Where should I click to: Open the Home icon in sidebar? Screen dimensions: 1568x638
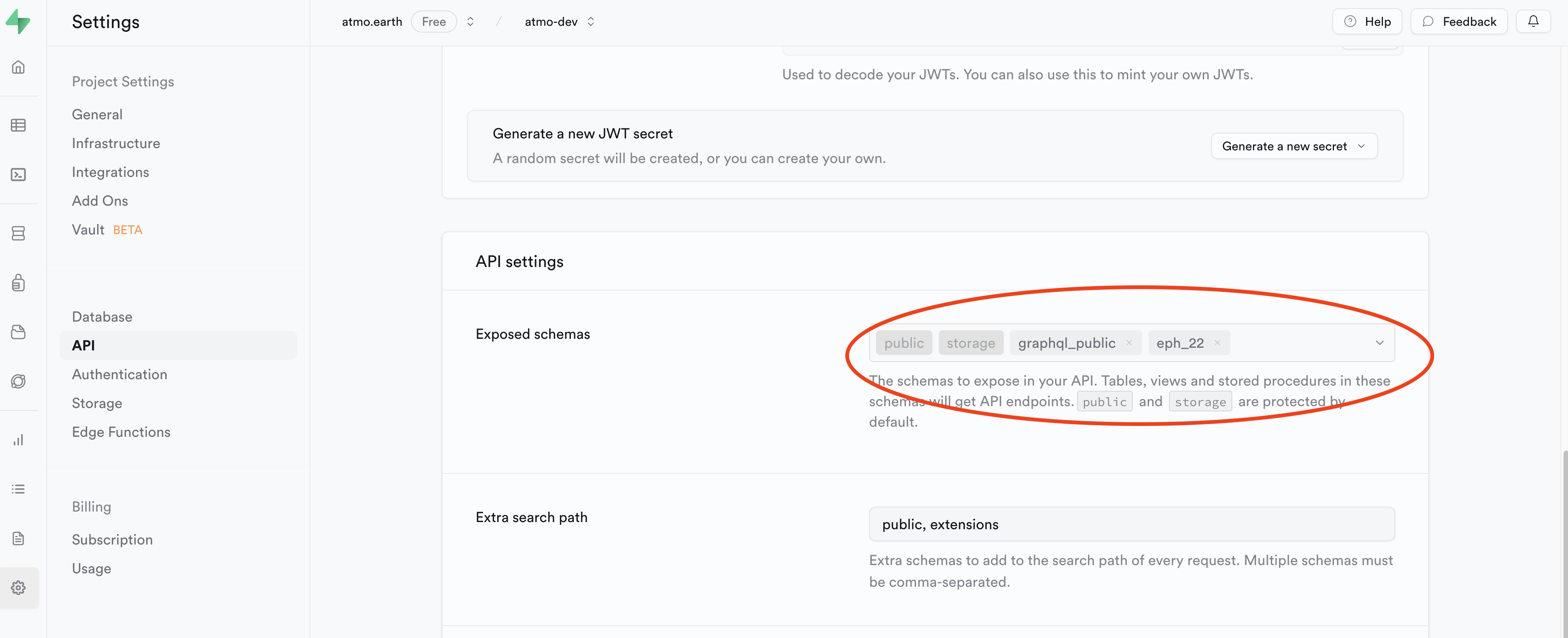(x=18, y=67)
